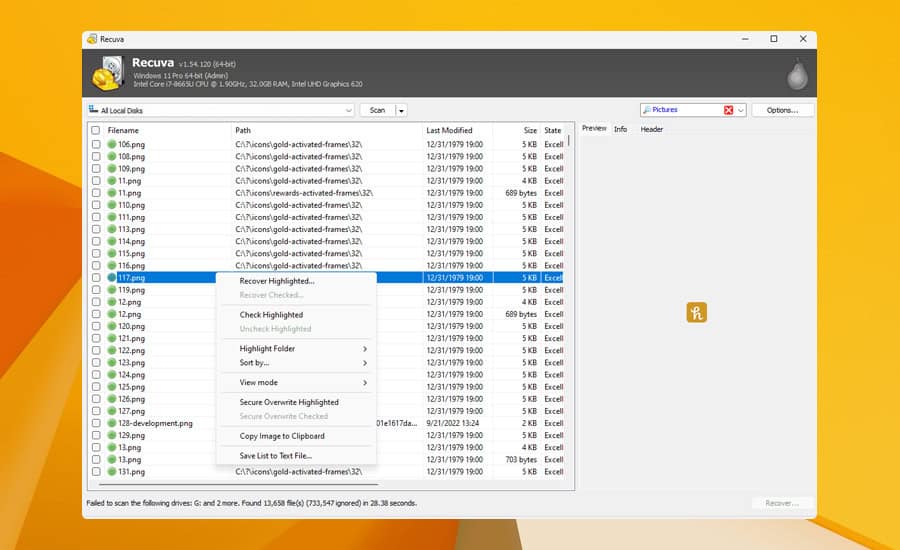Sort list by State column header
Image resolution: width=900 pixels, height=550 pixels.
pos(553,130)
